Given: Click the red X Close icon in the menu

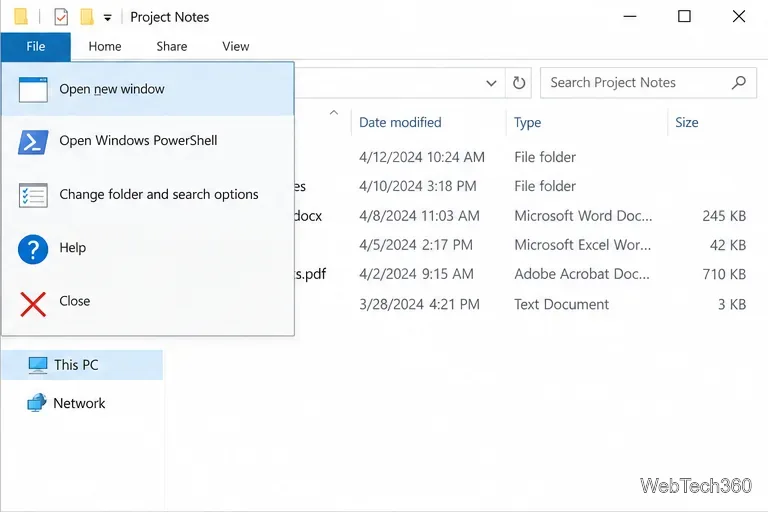Looking at the screenshot, I should tap(33, 304).
